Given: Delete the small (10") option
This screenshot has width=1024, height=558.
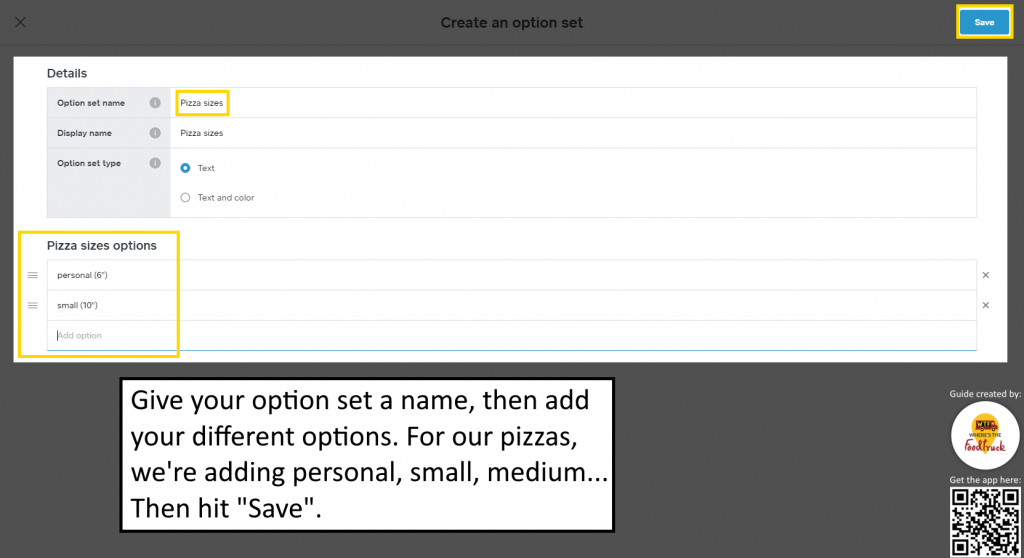Looking at the screenshot, I should point(985,305).
